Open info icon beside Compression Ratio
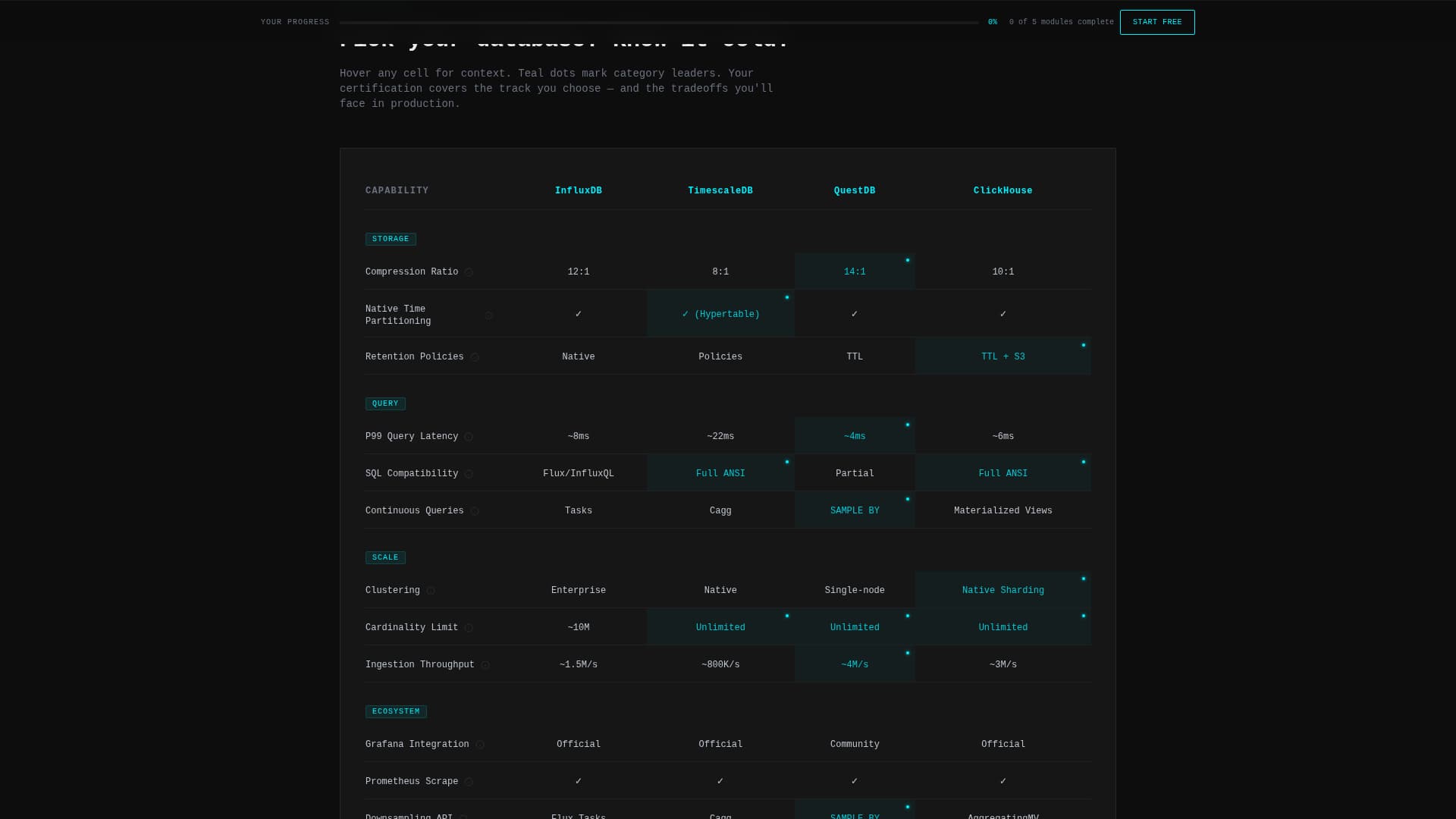Viewport: 1456px width, 819px height. [x=469, y=272]
